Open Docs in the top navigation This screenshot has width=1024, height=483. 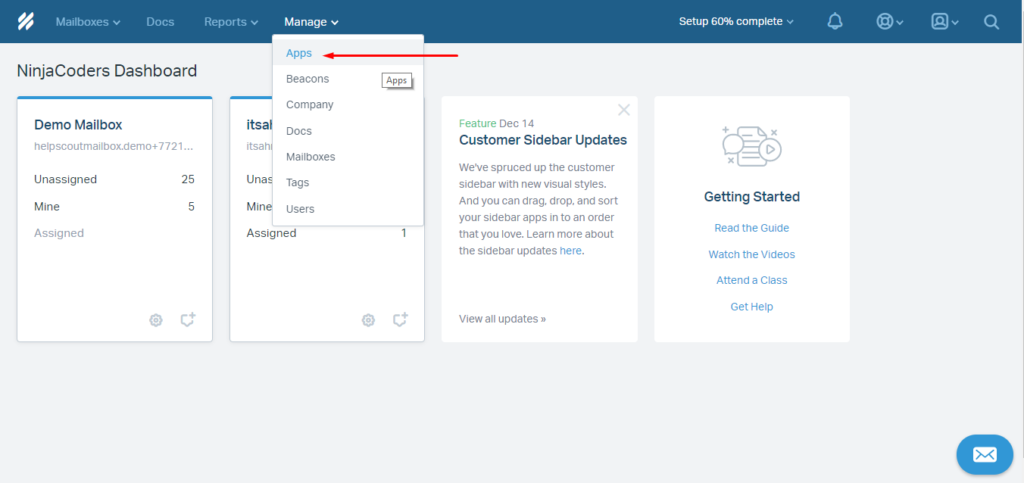coord(160,22)
